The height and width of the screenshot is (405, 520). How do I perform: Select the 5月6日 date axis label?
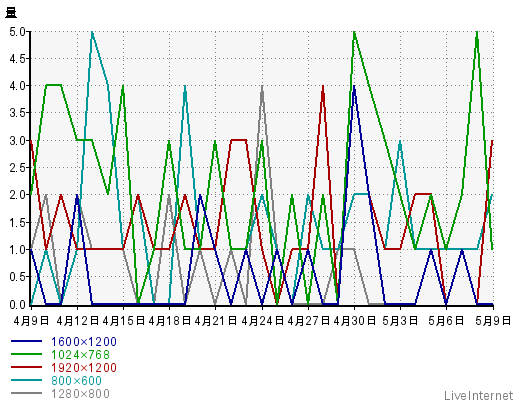446,321
